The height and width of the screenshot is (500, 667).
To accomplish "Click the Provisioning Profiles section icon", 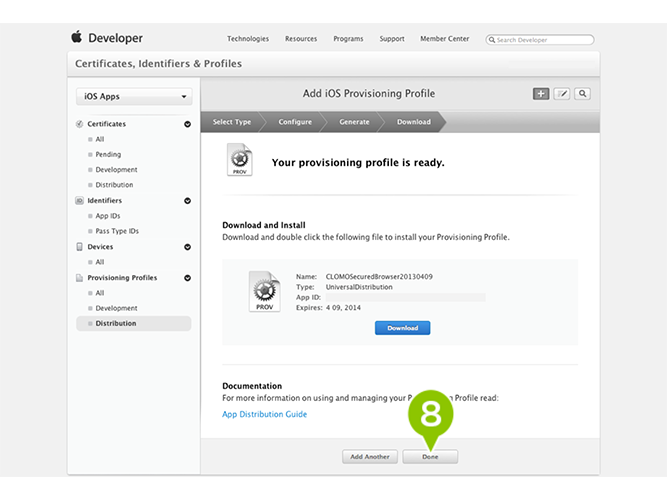I will click(79, 278).
